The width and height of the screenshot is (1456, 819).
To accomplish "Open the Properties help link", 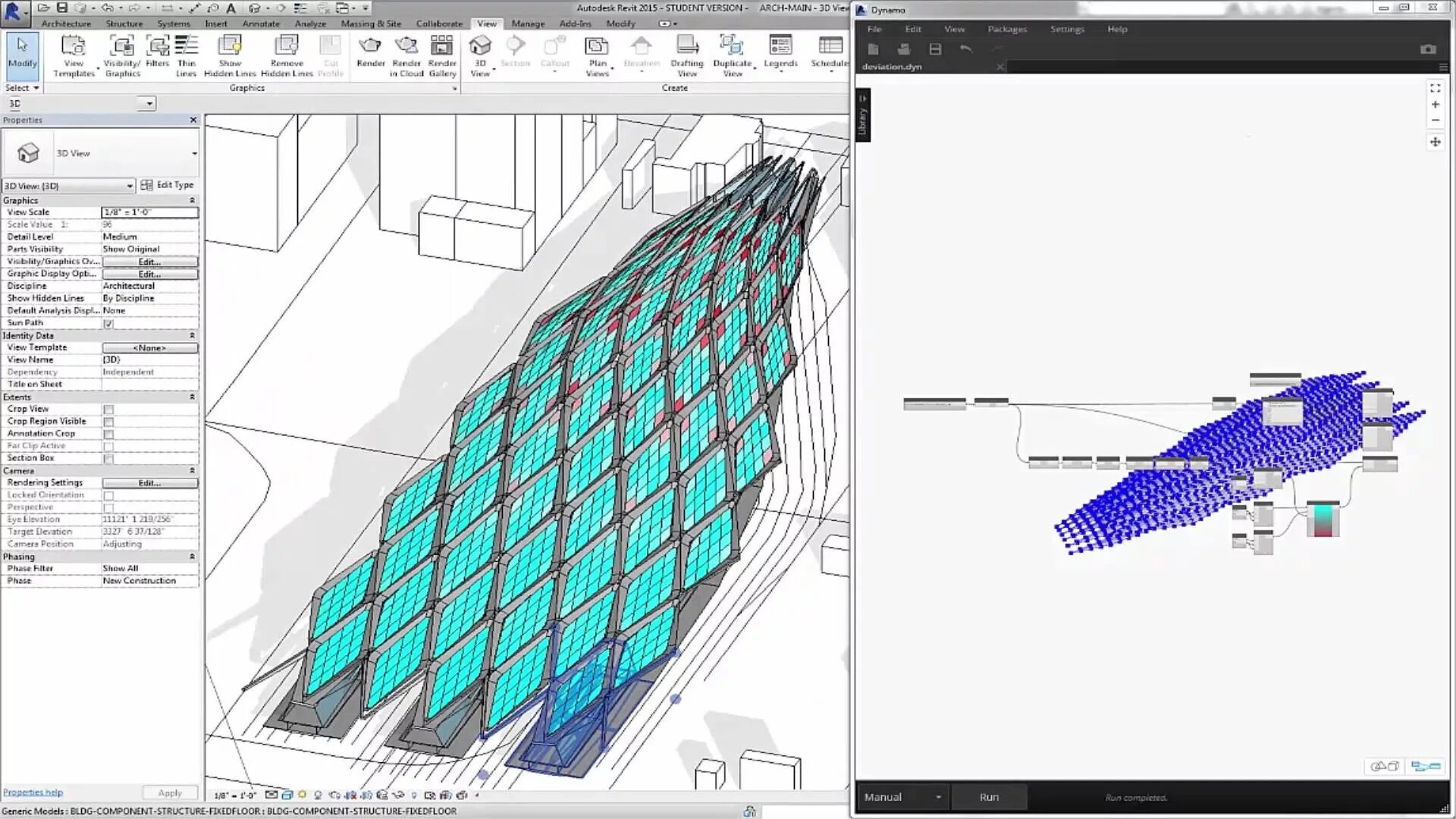I will click(33, 792).
